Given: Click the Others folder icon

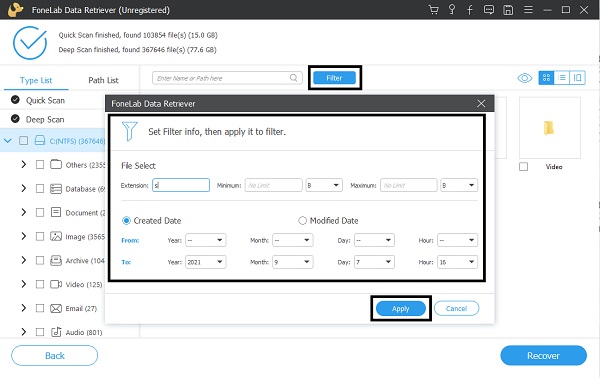Looking at the screenshot, I should click(x=56, y=165).
